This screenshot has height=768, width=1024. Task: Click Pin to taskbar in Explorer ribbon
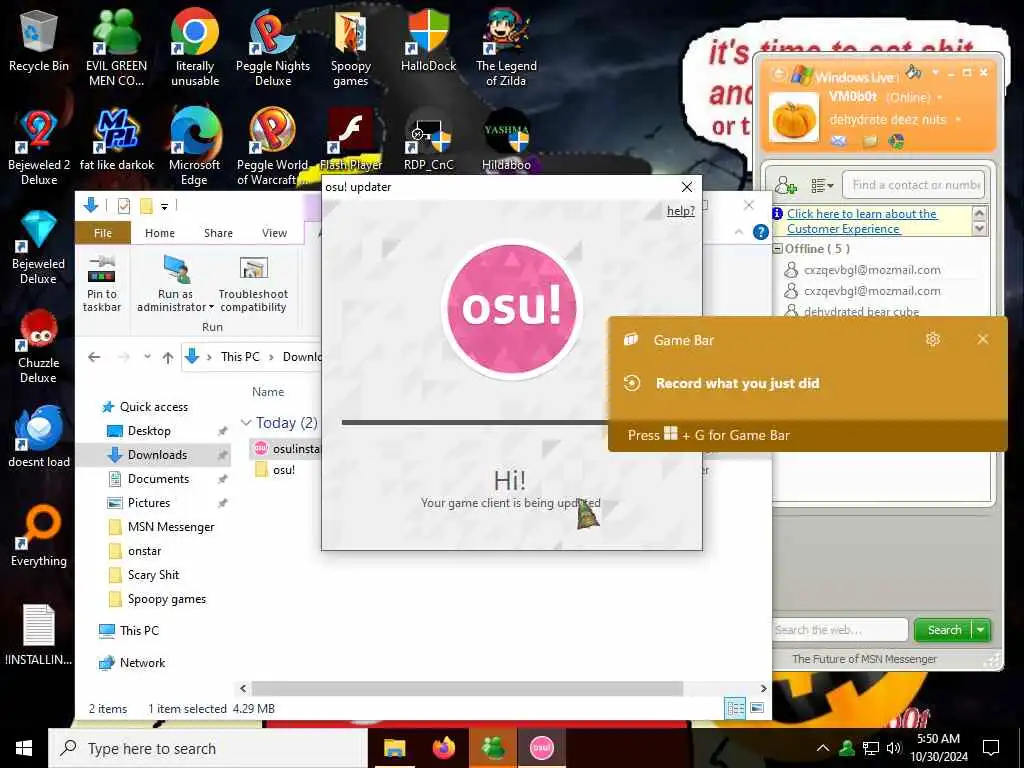(x=102, y=283)
